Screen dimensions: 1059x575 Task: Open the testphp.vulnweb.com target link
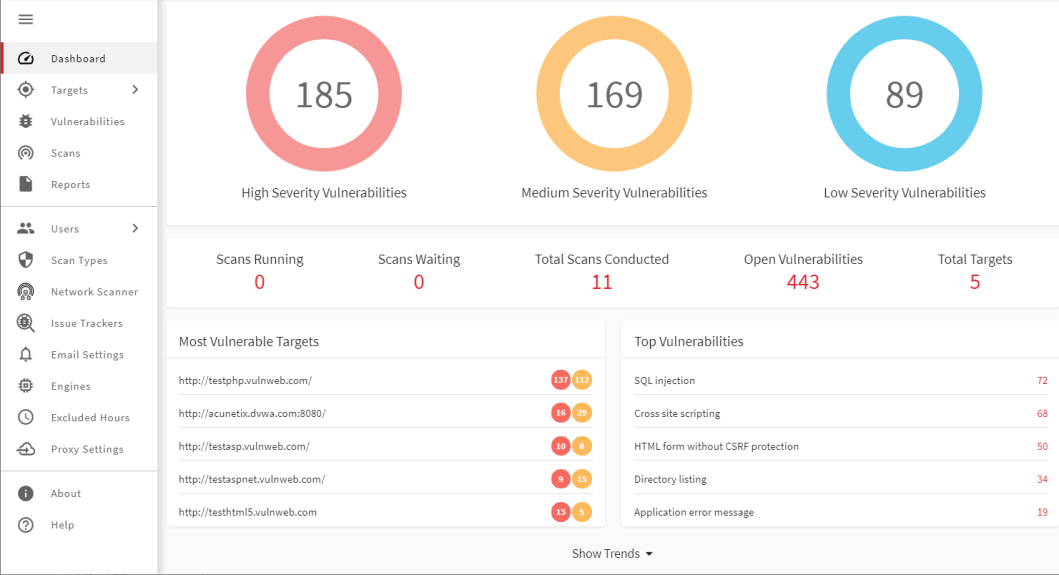245,381
